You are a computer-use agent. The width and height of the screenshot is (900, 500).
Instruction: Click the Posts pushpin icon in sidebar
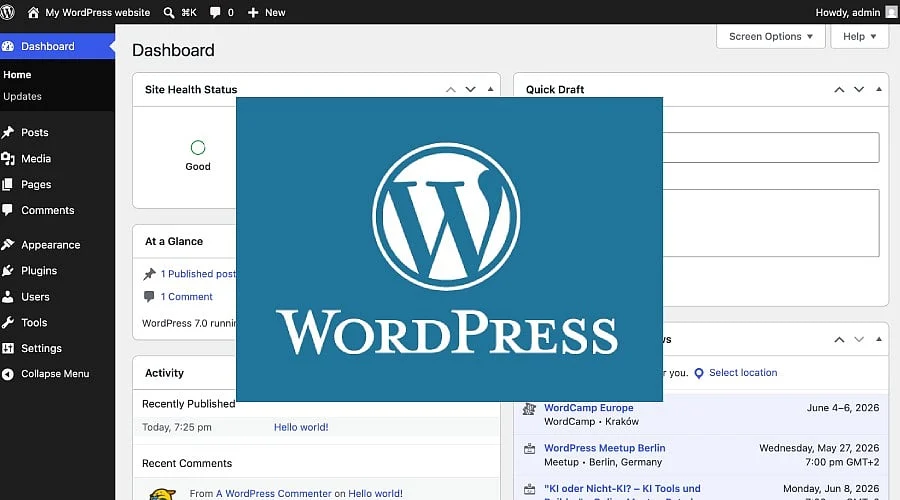[x=8, y=133]
